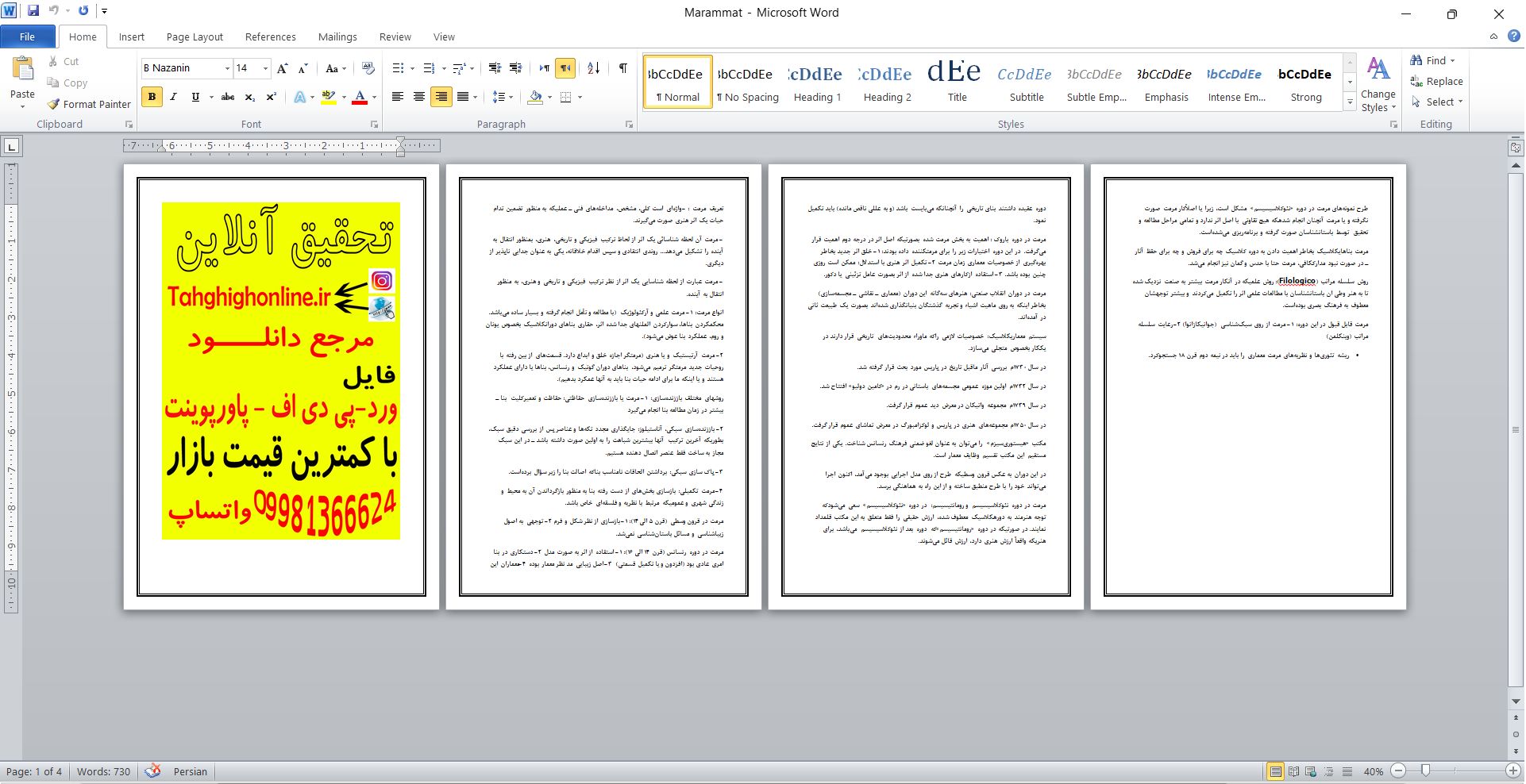
Task: Apply the No Spacing style
Action: click(x=747, y=83)
